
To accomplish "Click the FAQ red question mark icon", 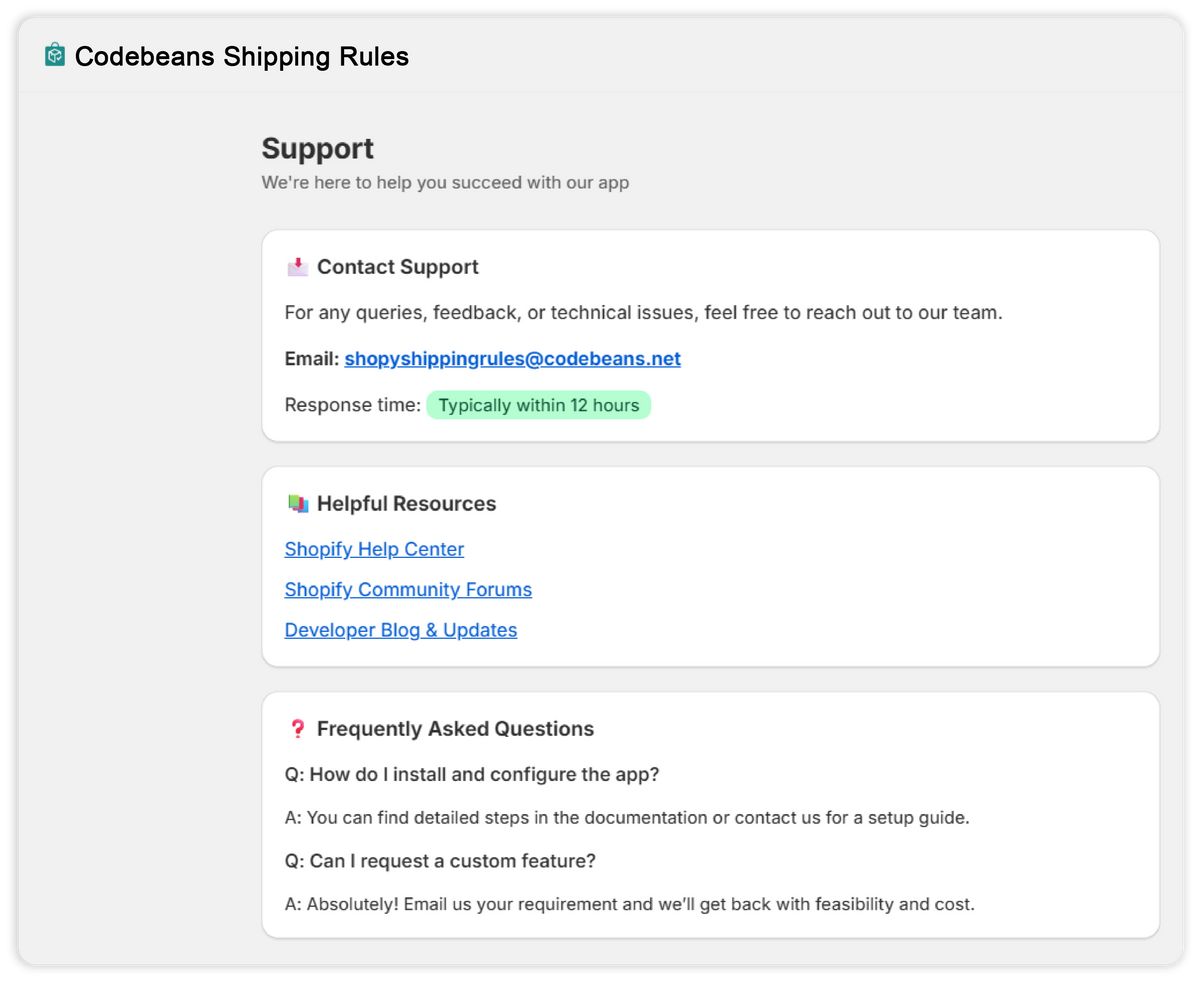I will 297,729.
